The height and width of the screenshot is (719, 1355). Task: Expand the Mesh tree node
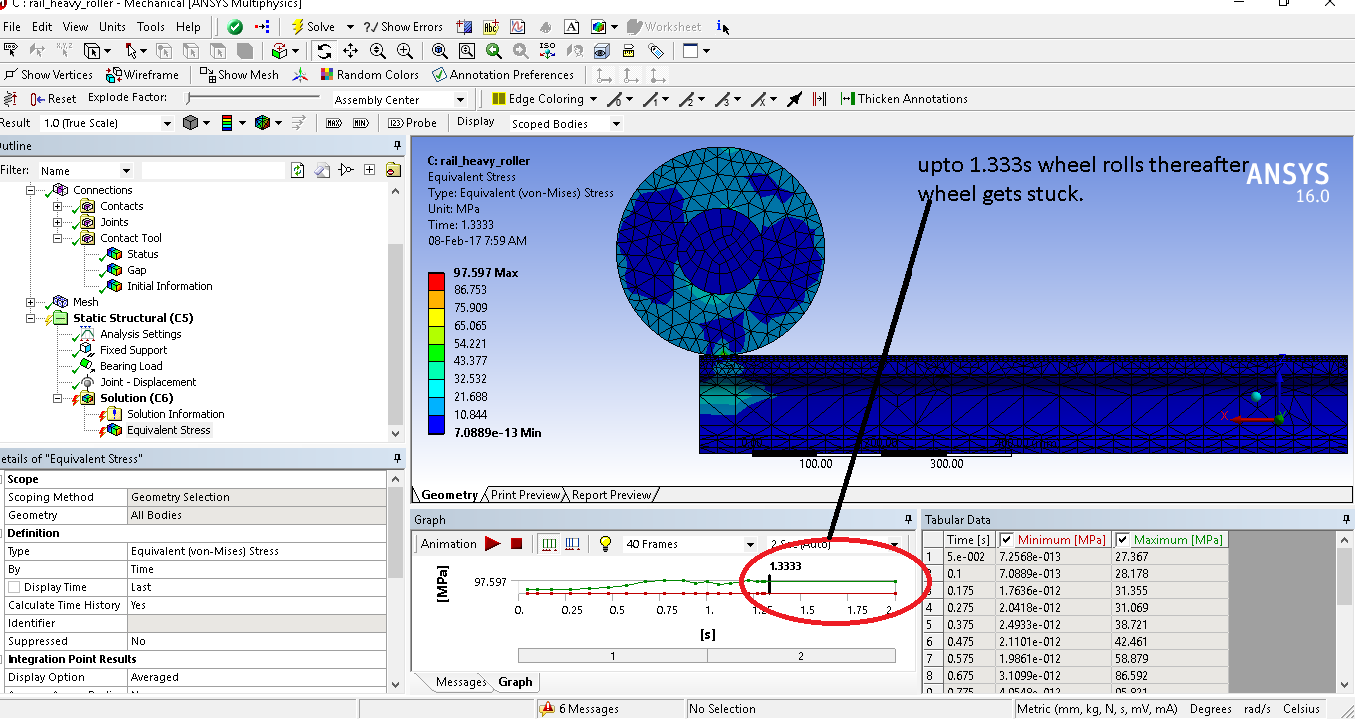click(x=31, y=302)
